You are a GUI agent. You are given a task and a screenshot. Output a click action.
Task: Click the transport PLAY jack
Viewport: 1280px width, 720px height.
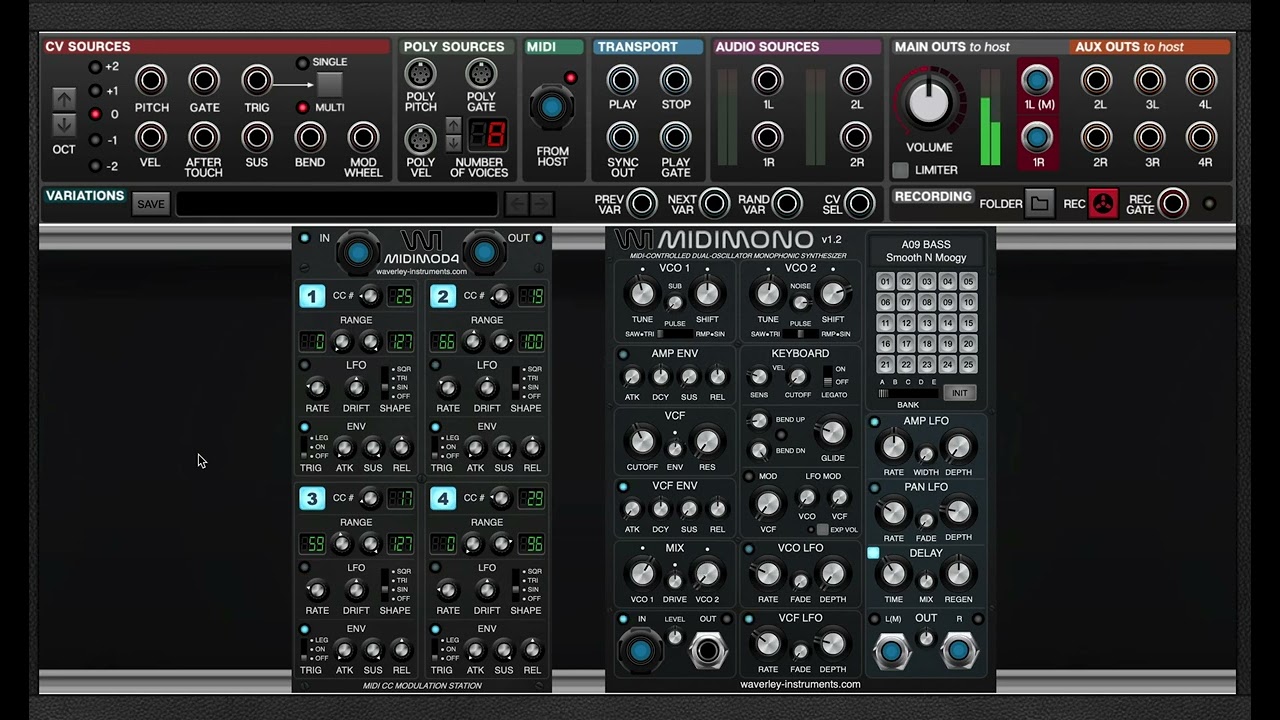[622, 80]
